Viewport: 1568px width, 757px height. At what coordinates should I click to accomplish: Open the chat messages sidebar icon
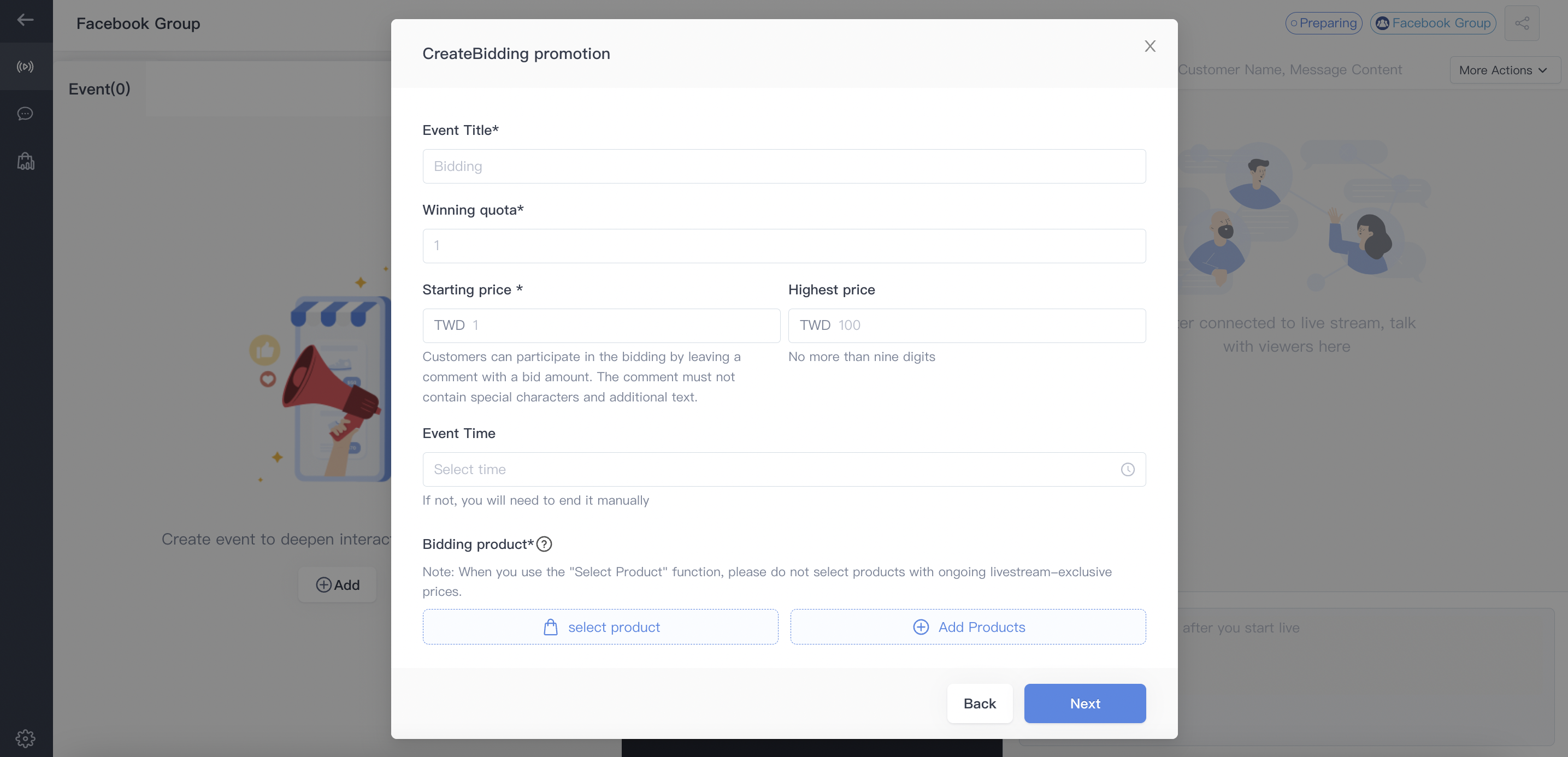click(25, 114)
